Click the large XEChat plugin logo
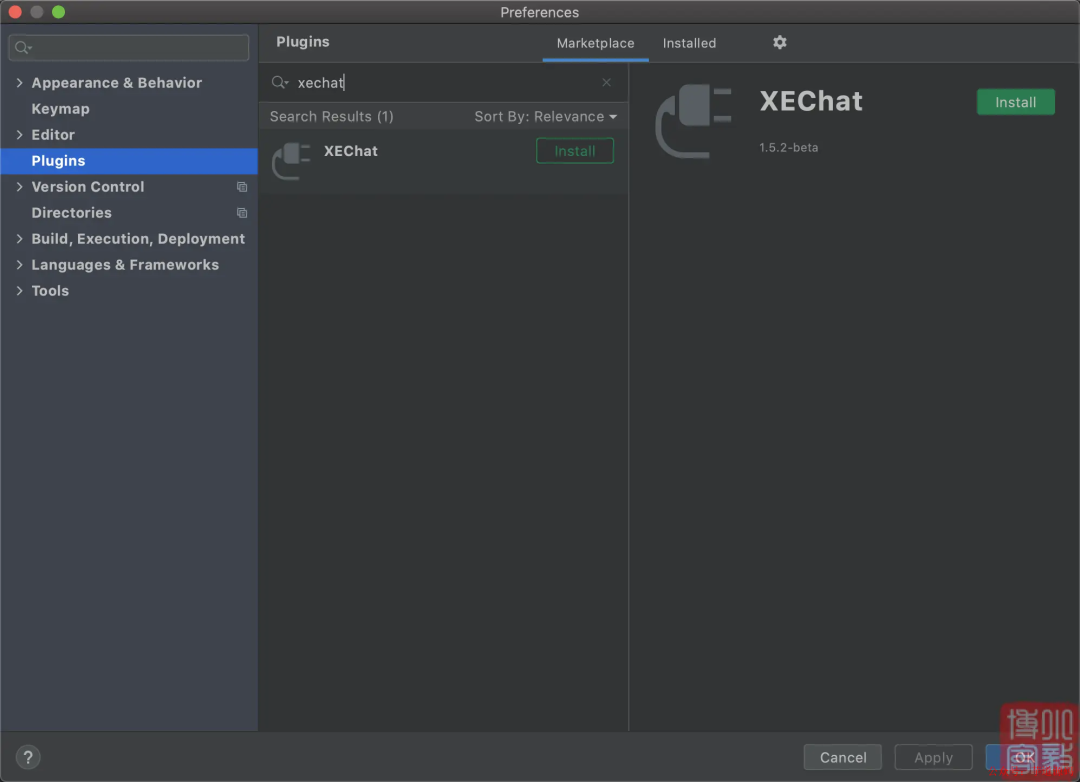This screenshot has height=782, width=1080. tap(693, 121)
